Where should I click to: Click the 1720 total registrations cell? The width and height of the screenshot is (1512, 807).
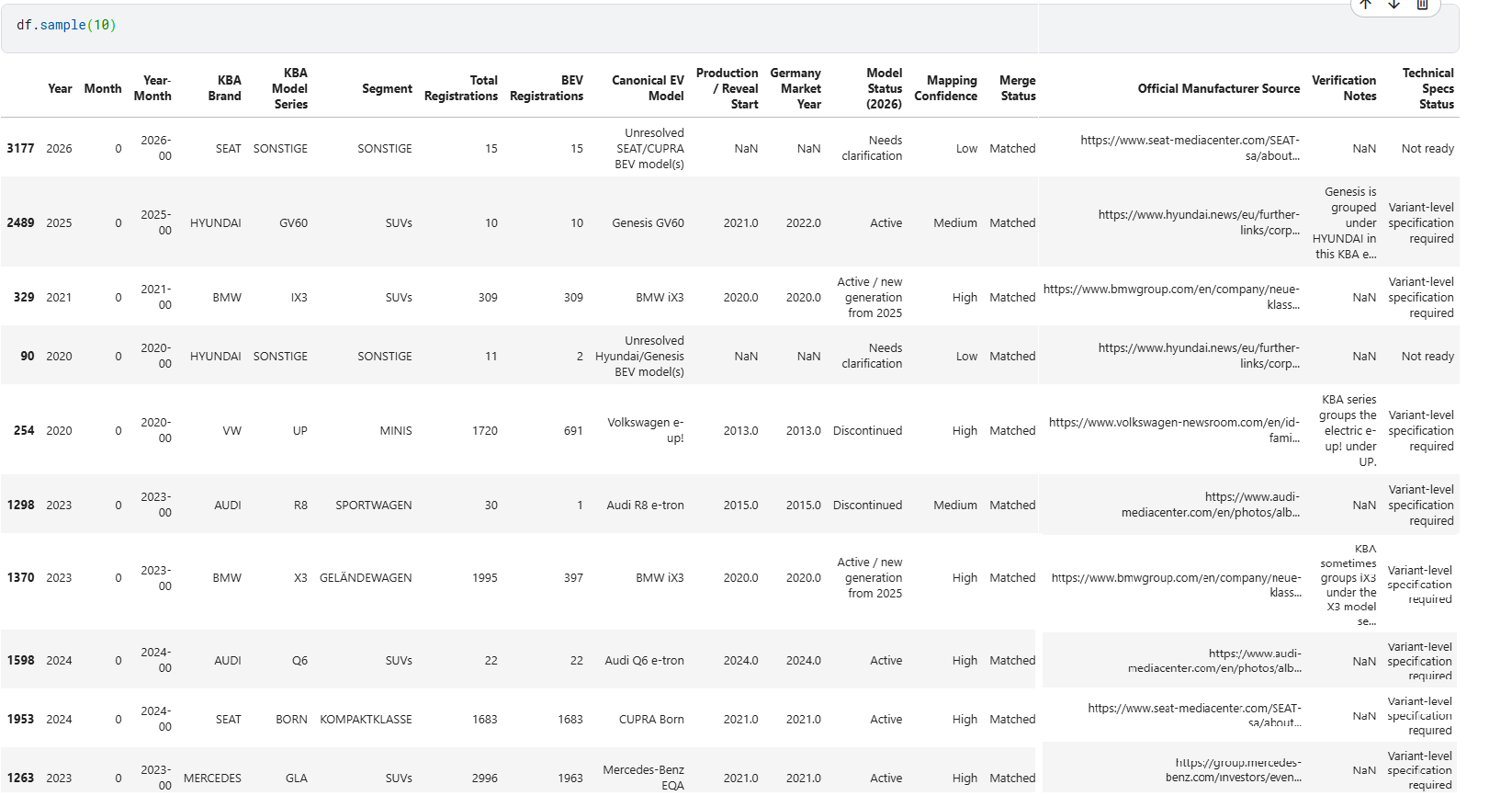tap(485, 430)
